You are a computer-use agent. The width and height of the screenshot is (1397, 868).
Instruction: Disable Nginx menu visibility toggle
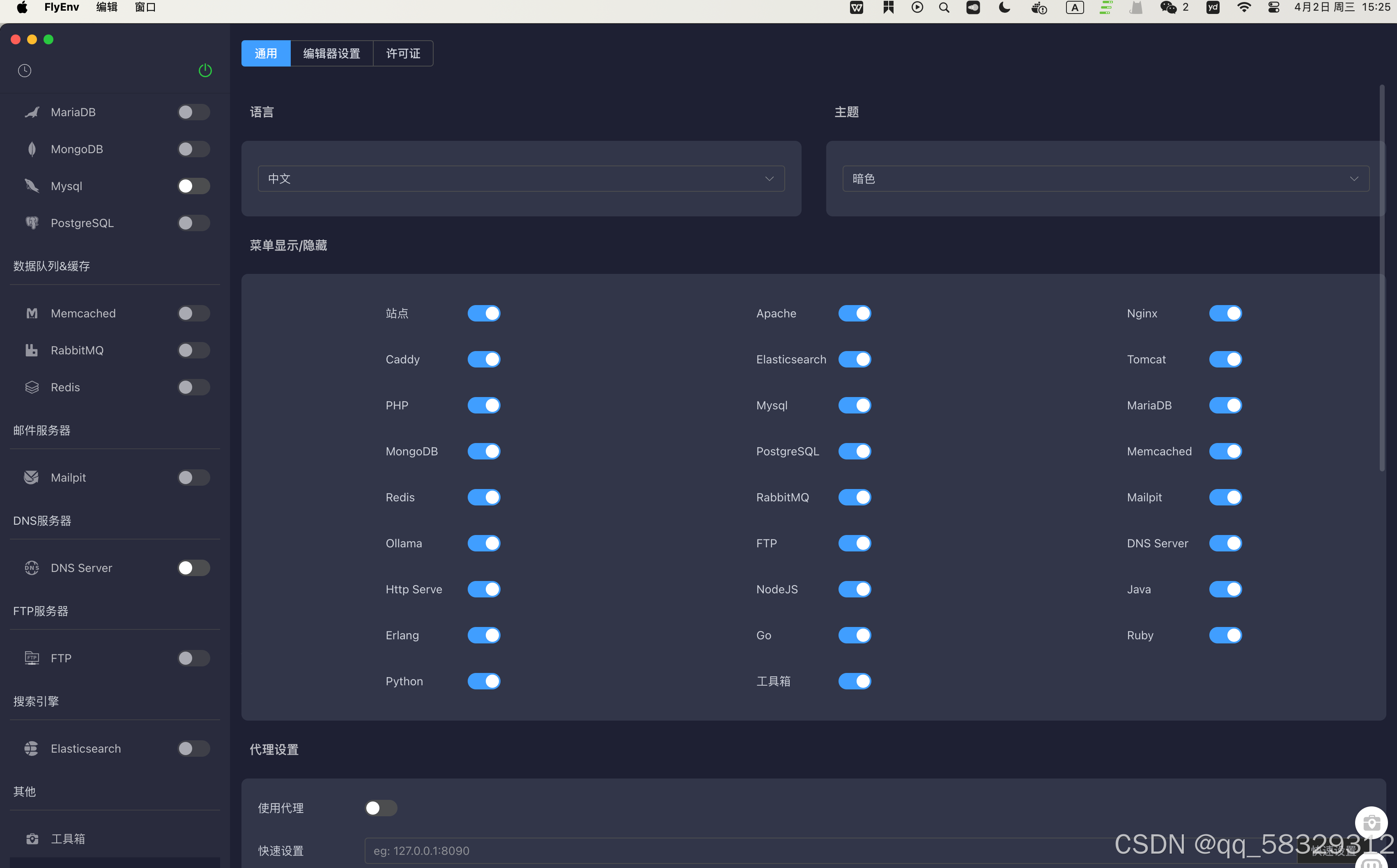click(x=1225, y=313)
